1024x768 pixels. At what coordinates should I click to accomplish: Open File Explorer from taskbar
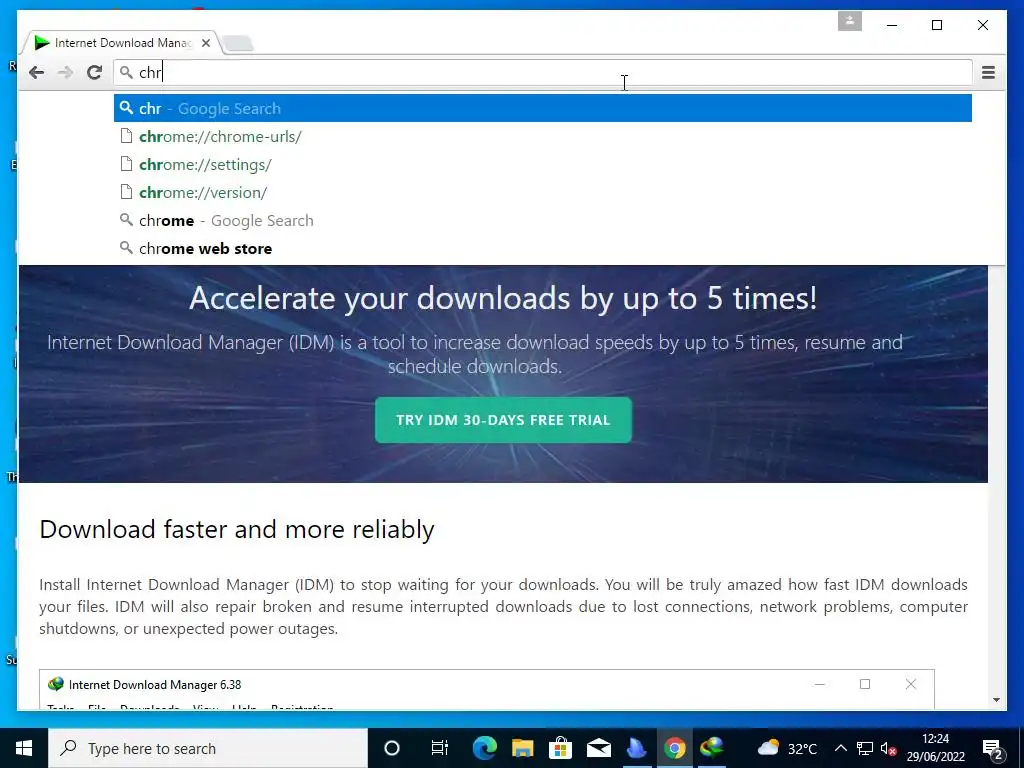point(522,748)
